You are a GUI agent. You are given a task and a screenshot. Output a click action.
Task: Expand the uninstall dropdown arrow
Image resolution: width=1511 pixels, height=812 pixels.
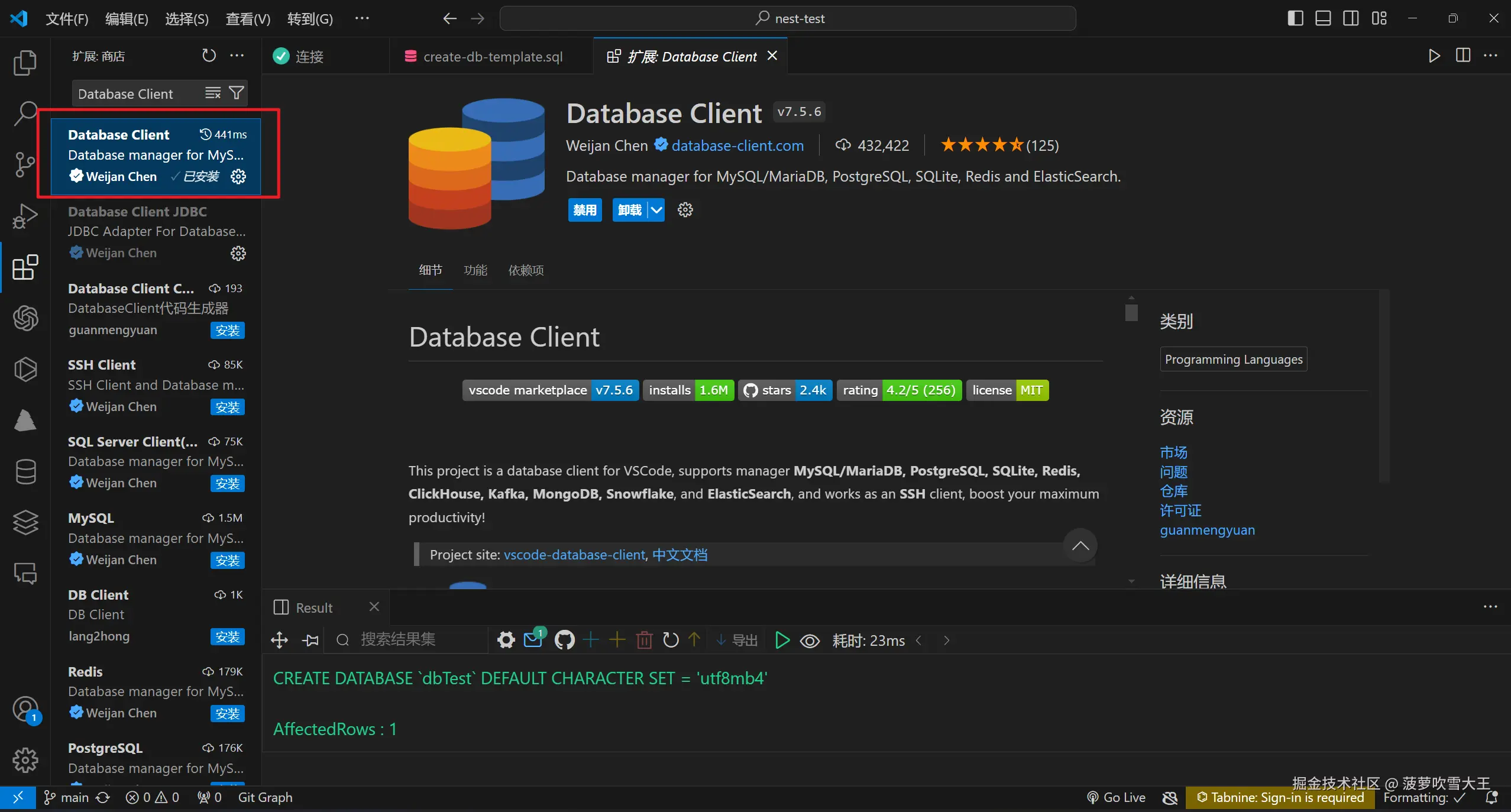(656, 210)
